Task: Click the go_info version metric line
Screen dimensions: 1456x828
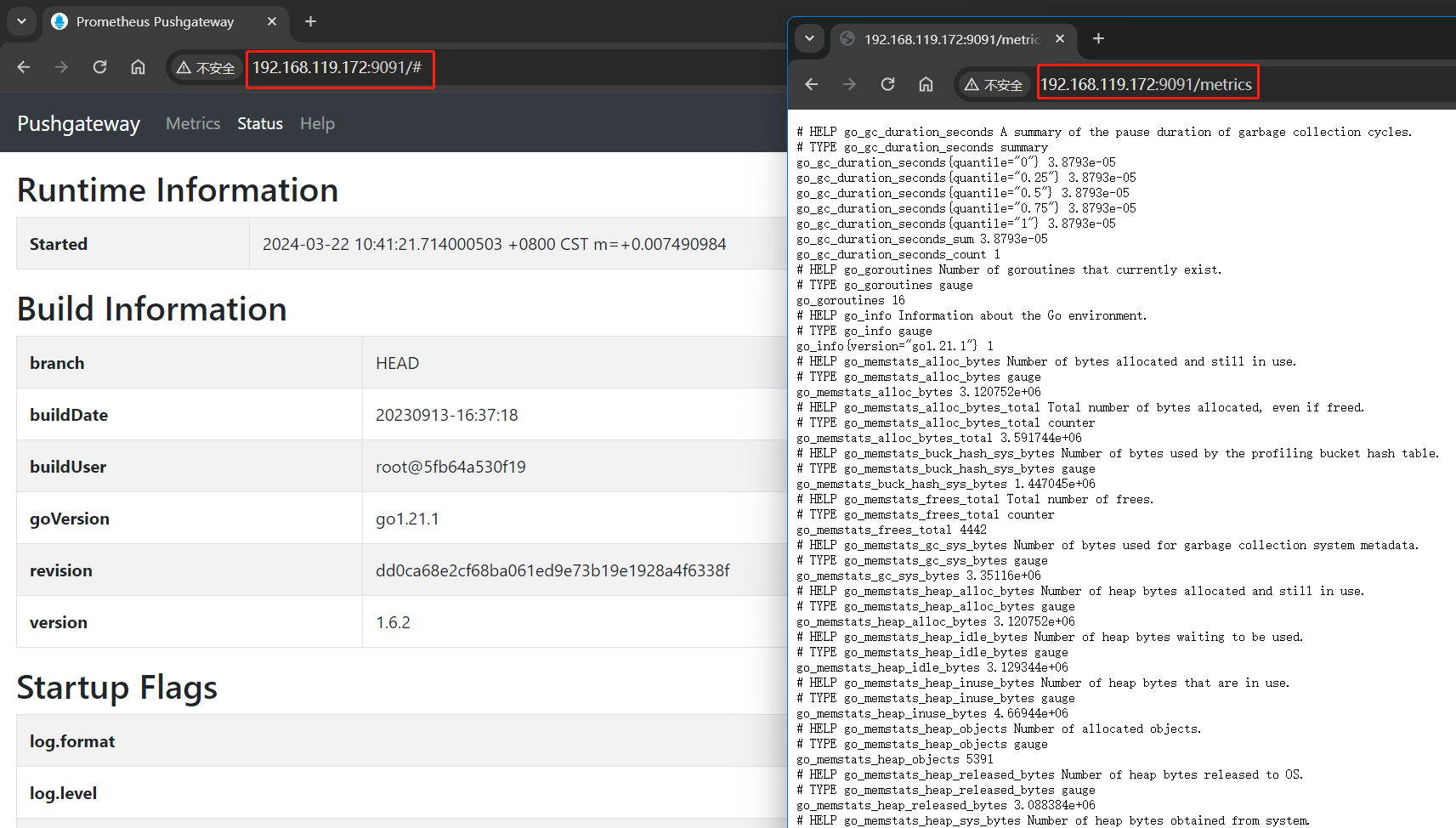Action: [x=894, y=346]
